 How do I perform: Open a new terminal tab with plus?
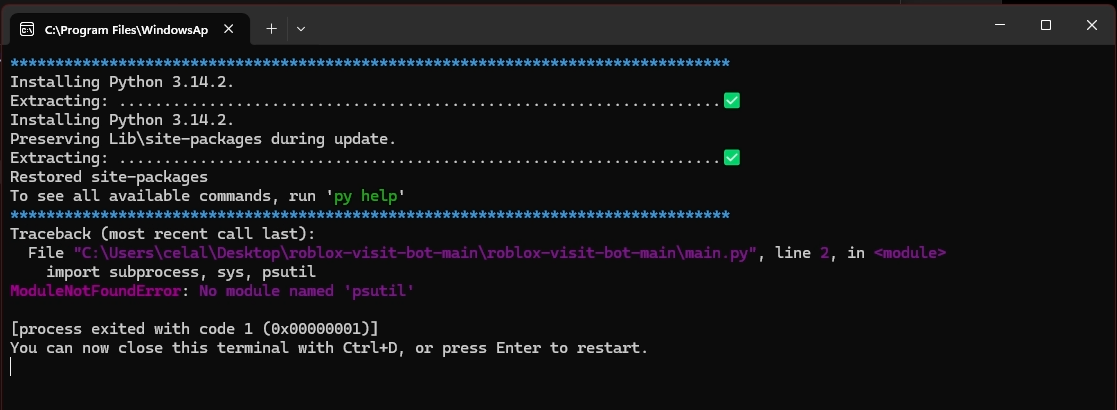coord(271,28)
